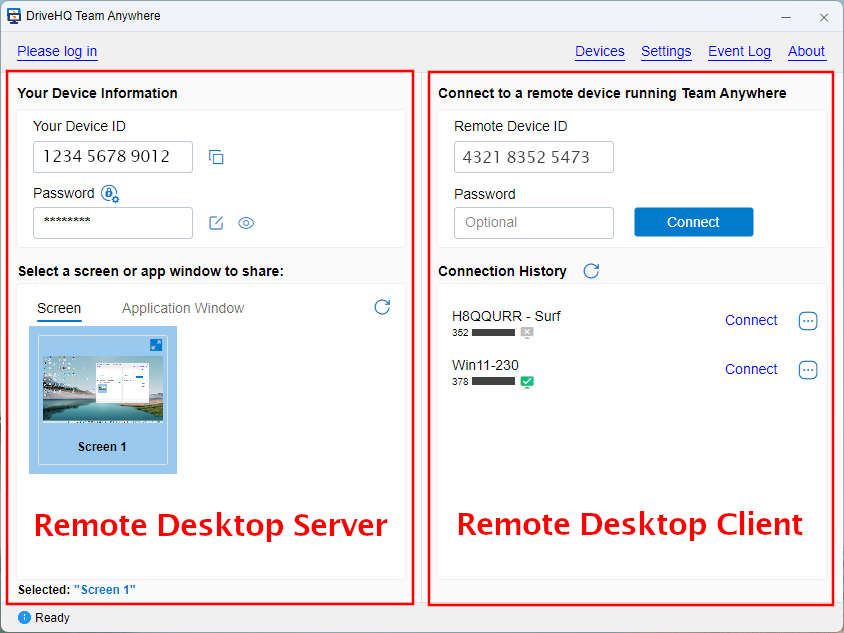Connect to Win11-230 from history

point(751,369)
